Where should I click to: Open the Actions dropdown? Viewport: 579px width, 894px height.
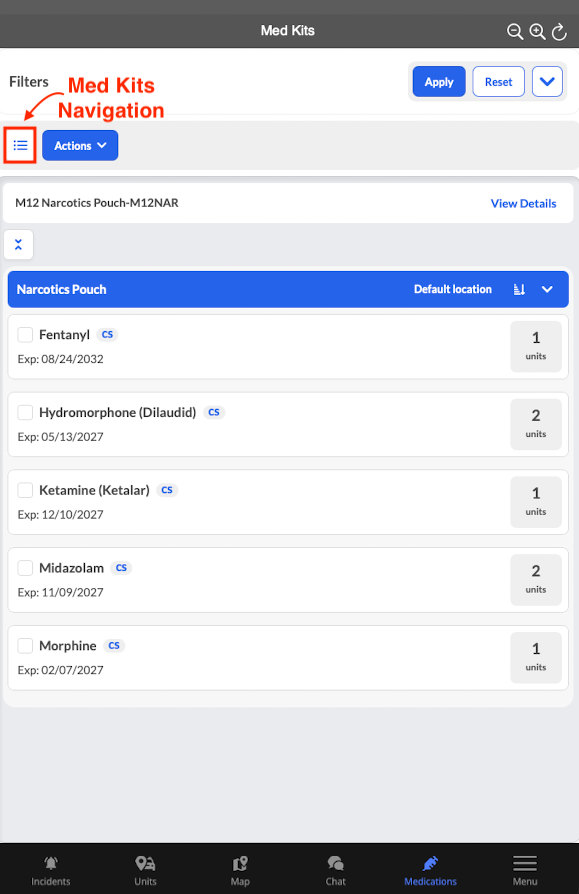pos(80,145)
